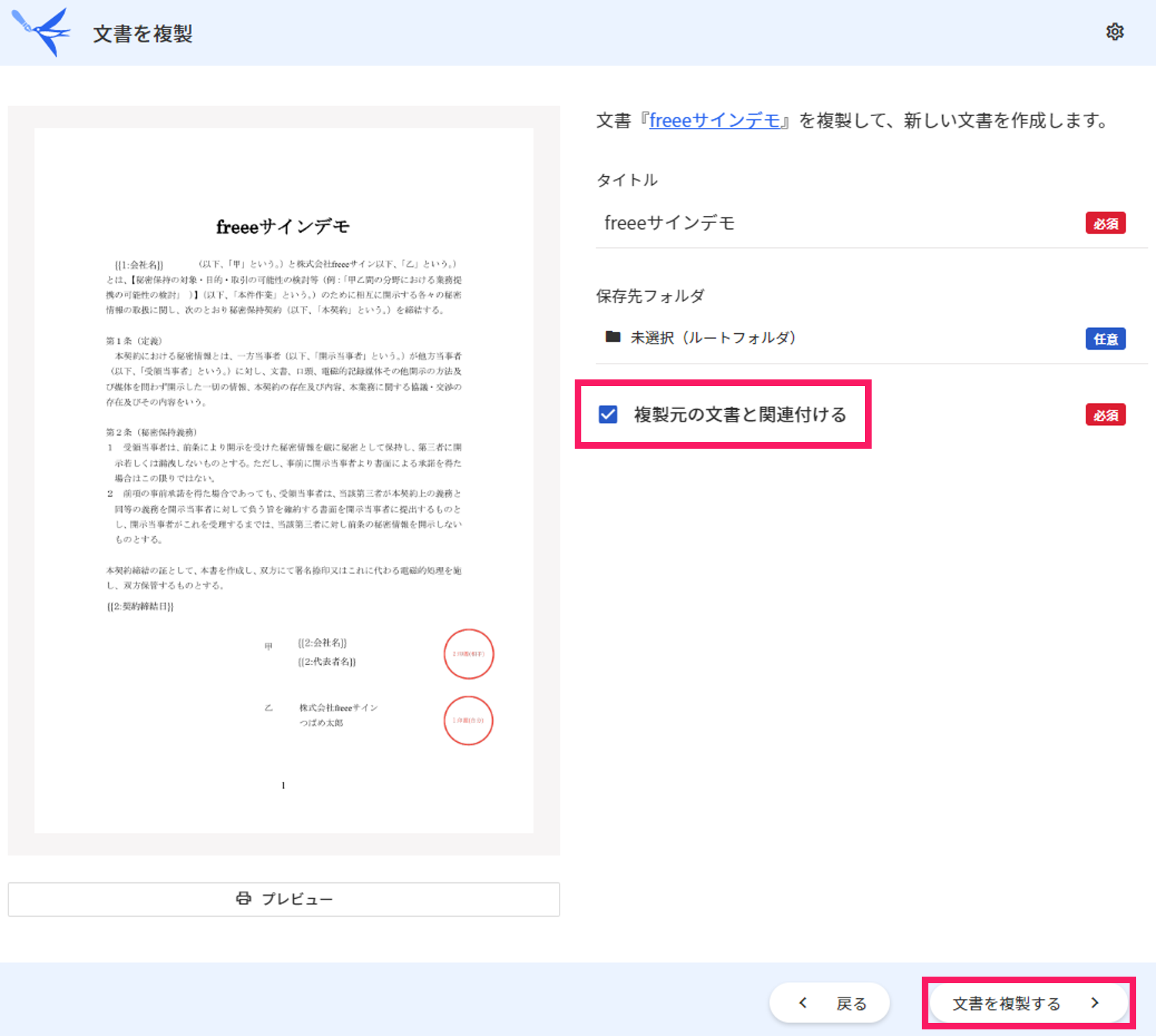This screenshot has height=1036, width=1156.
Task: Click the 第2条（秘密保持義務） heading in preview
Action: pyautogui.click(x=152, y=432)
